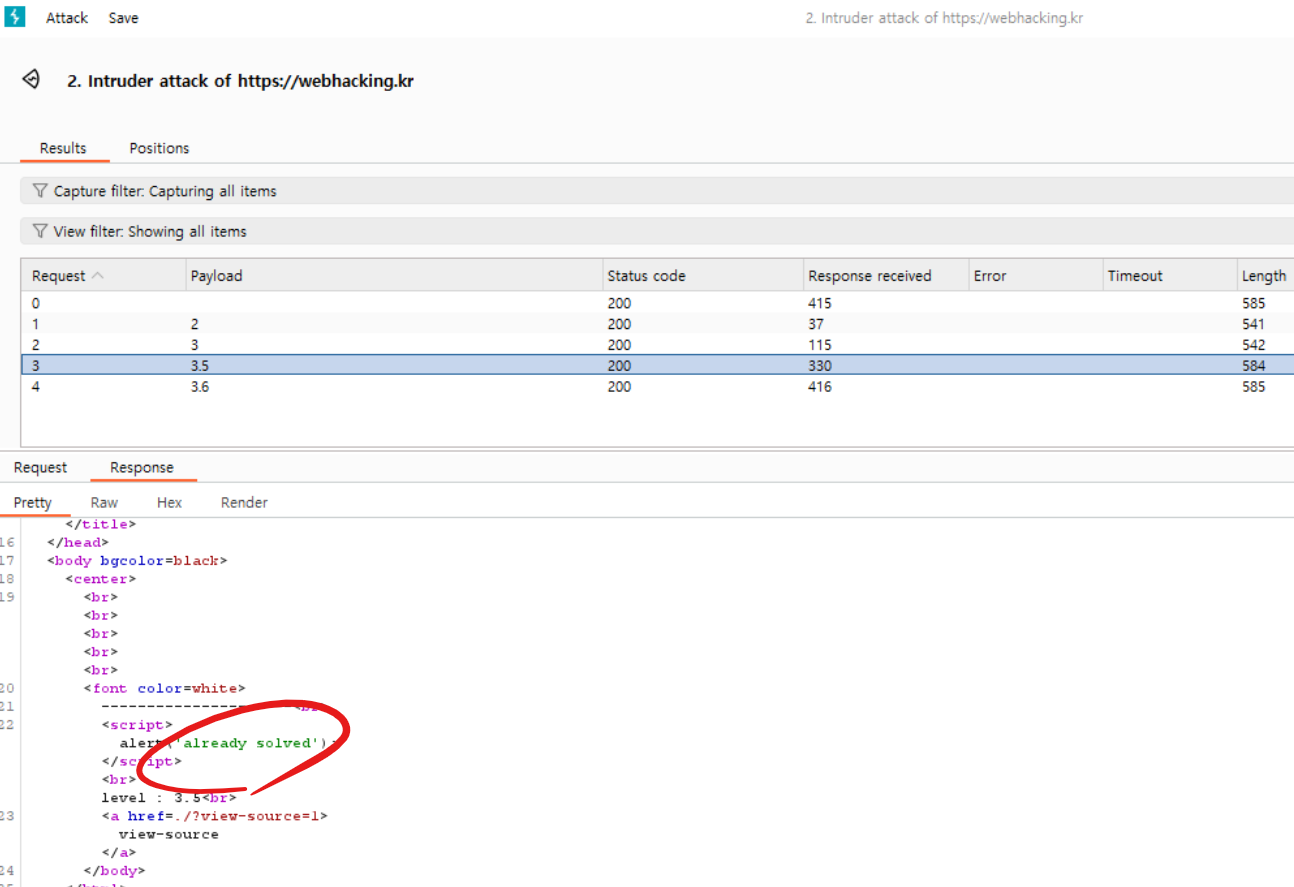
Task: Click the body bgcolor=black line
Action: (x=137, y=560)
